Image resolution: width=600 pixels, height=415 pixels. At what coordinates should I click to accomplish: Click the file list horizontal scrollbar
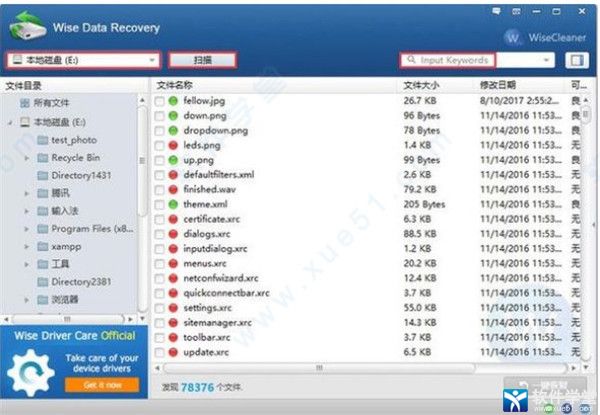click(319, 368)
